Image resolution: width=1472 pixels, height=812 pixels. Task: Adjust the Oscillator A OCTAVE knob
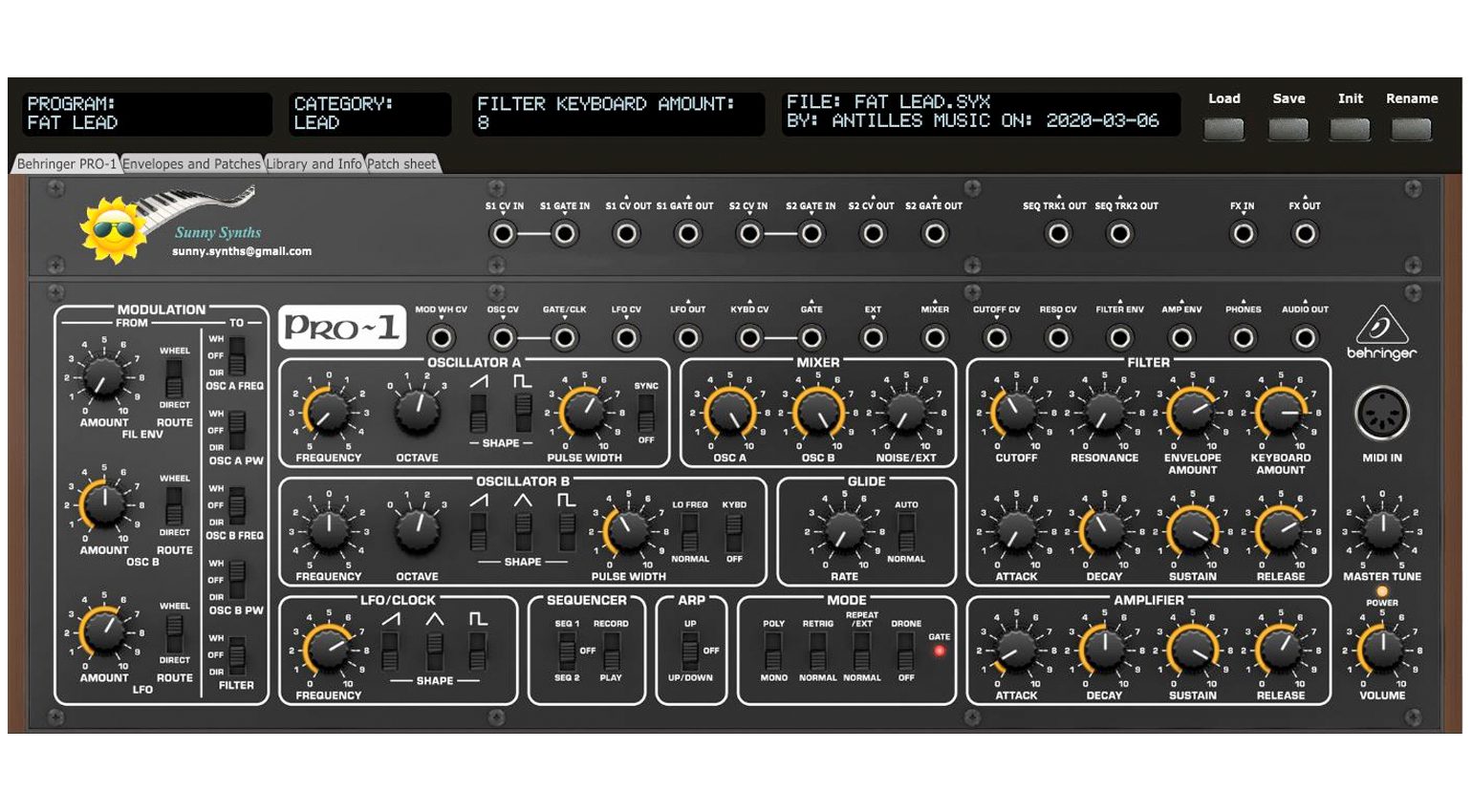pos(417,412)
